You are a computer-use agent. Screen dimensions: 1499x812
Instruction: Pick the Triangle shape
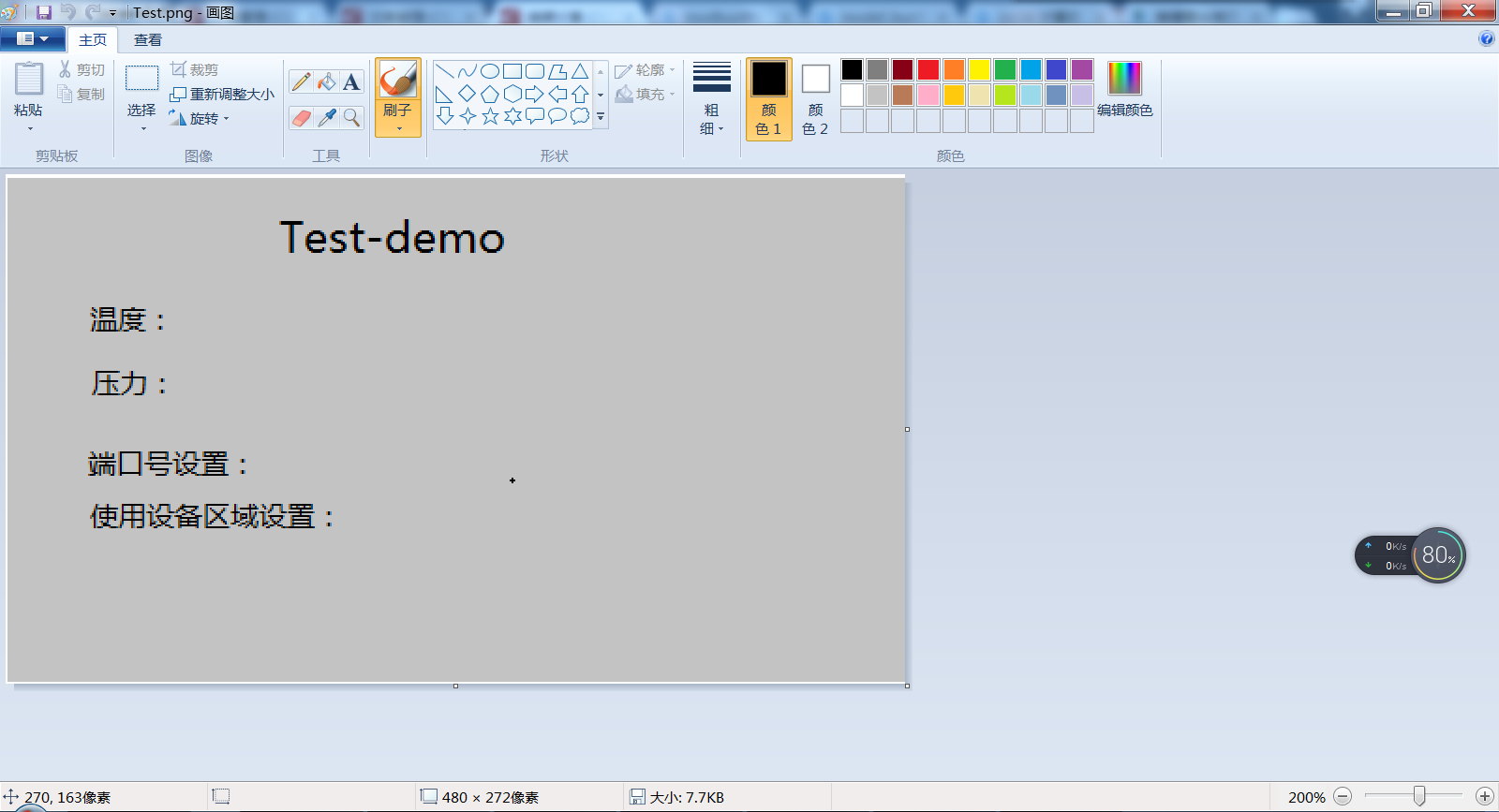(x=580, y=71)
